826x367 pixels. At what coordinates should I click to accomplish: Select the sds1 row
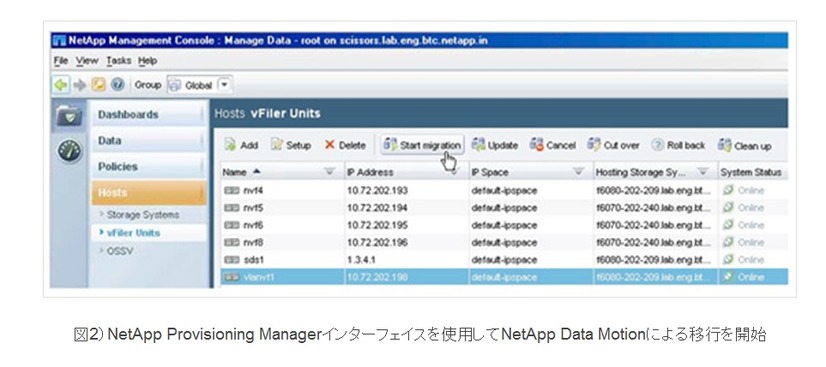click(x=504, y=260)
